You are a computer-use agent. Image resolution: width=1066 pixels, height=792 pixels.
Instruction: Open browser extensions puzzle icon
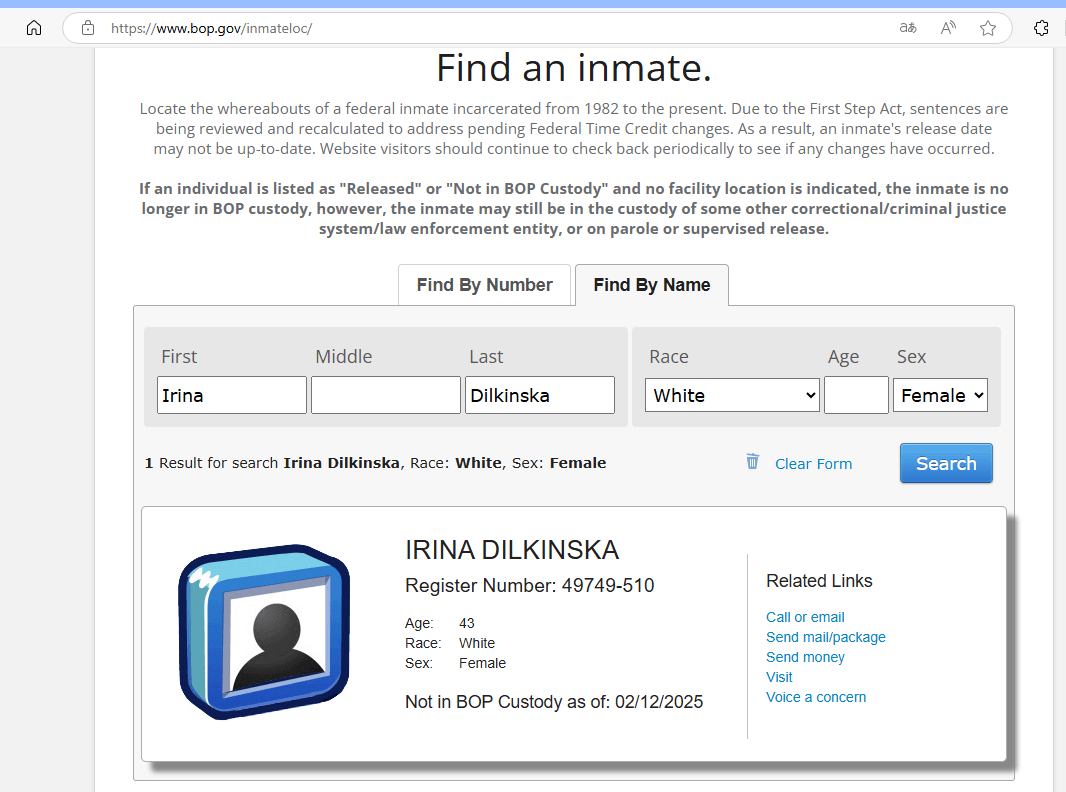click(x=1041, y=28)
